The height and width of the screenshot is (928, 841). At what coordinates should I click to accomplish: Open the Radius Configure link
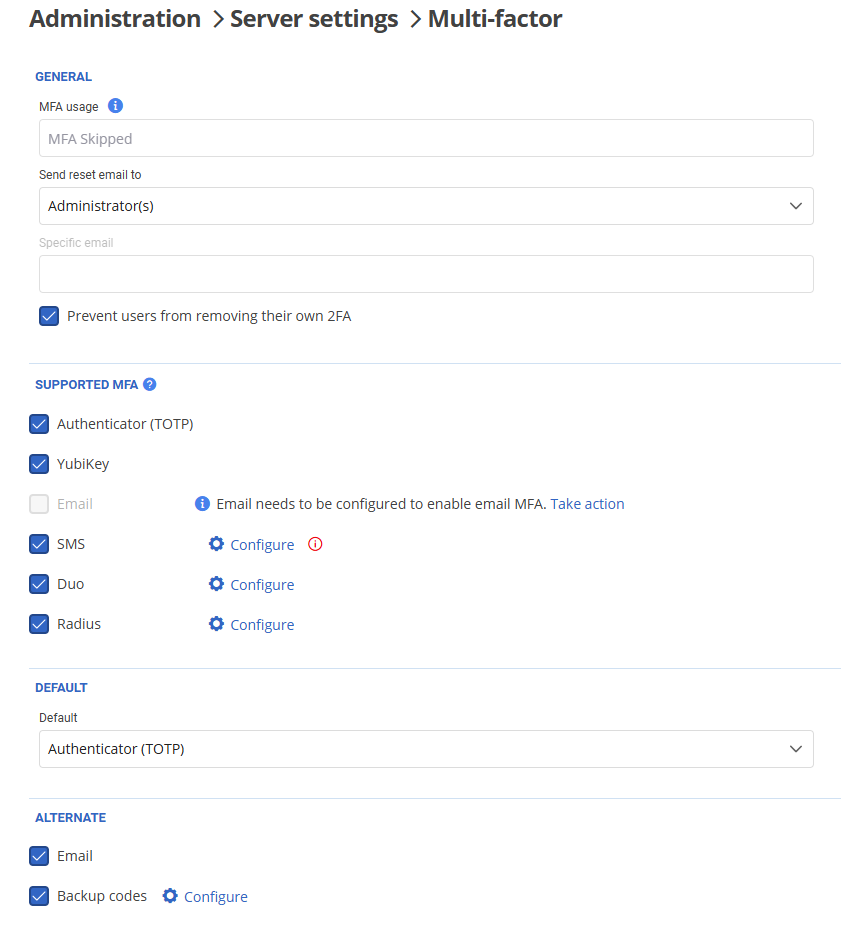click(262, 625)
